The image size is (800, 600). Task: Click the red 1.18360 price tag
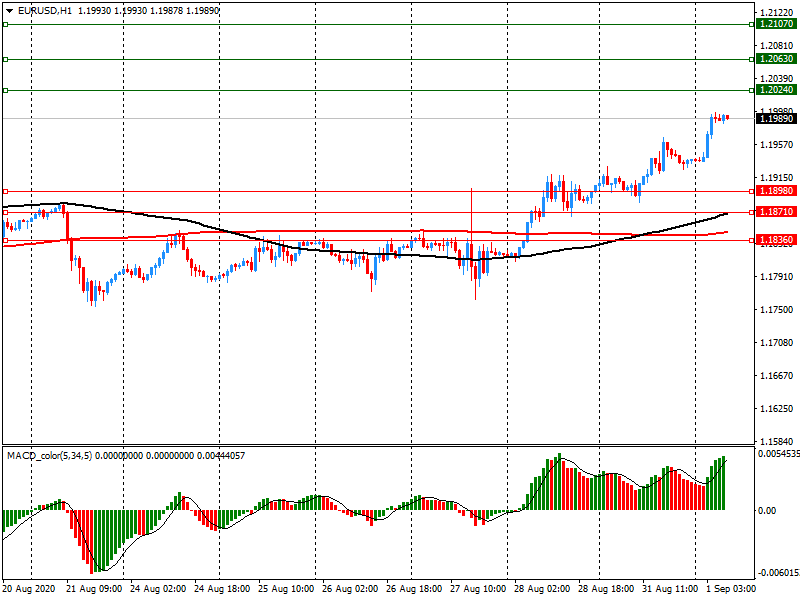pyautogui.click(x=776, y=240)
